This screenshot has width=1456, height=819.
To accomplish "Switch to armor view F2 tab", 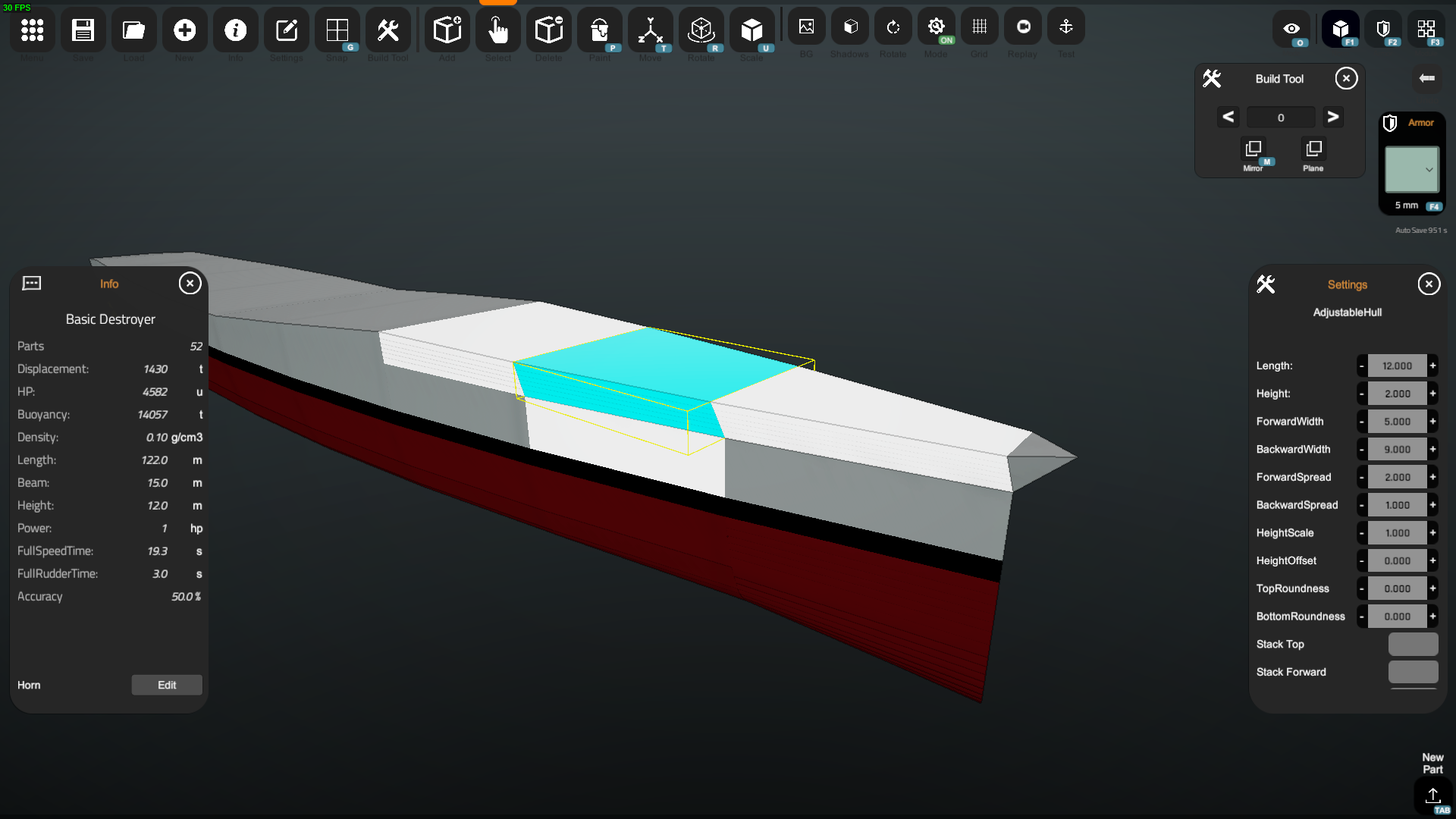I will click(x=1383, y=30).
